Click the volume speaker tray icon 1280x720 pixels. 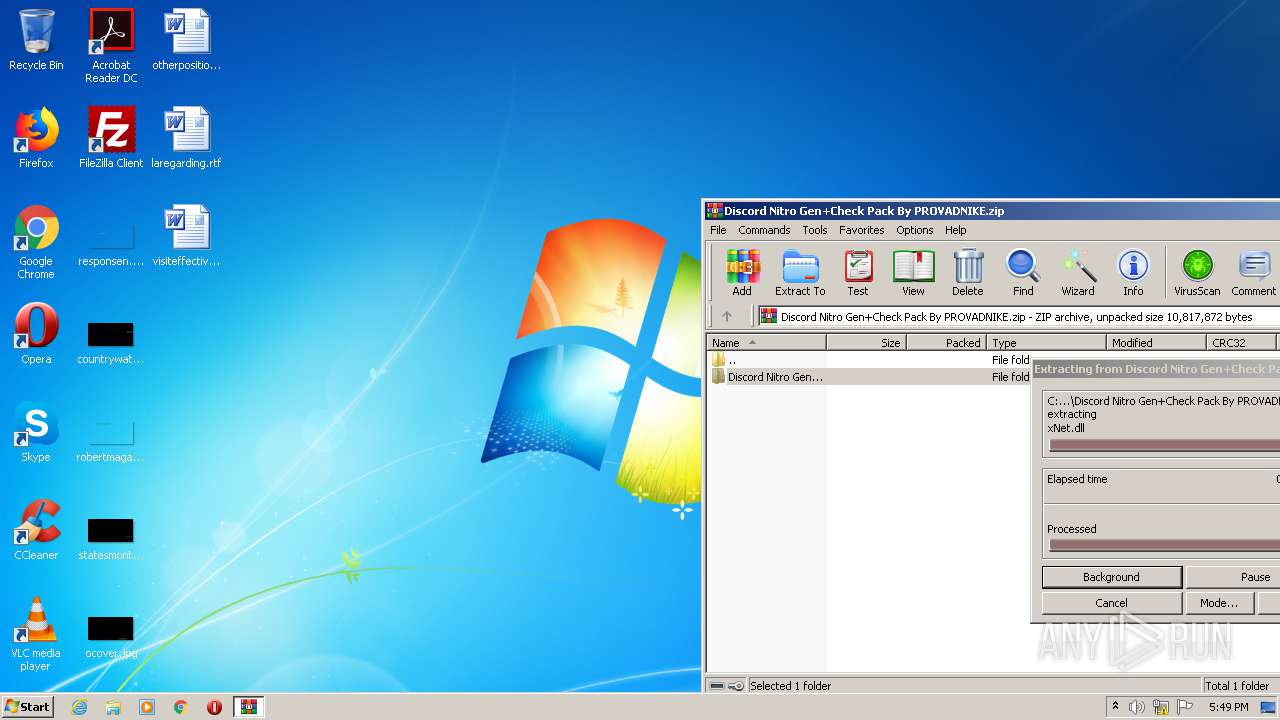1137,707
